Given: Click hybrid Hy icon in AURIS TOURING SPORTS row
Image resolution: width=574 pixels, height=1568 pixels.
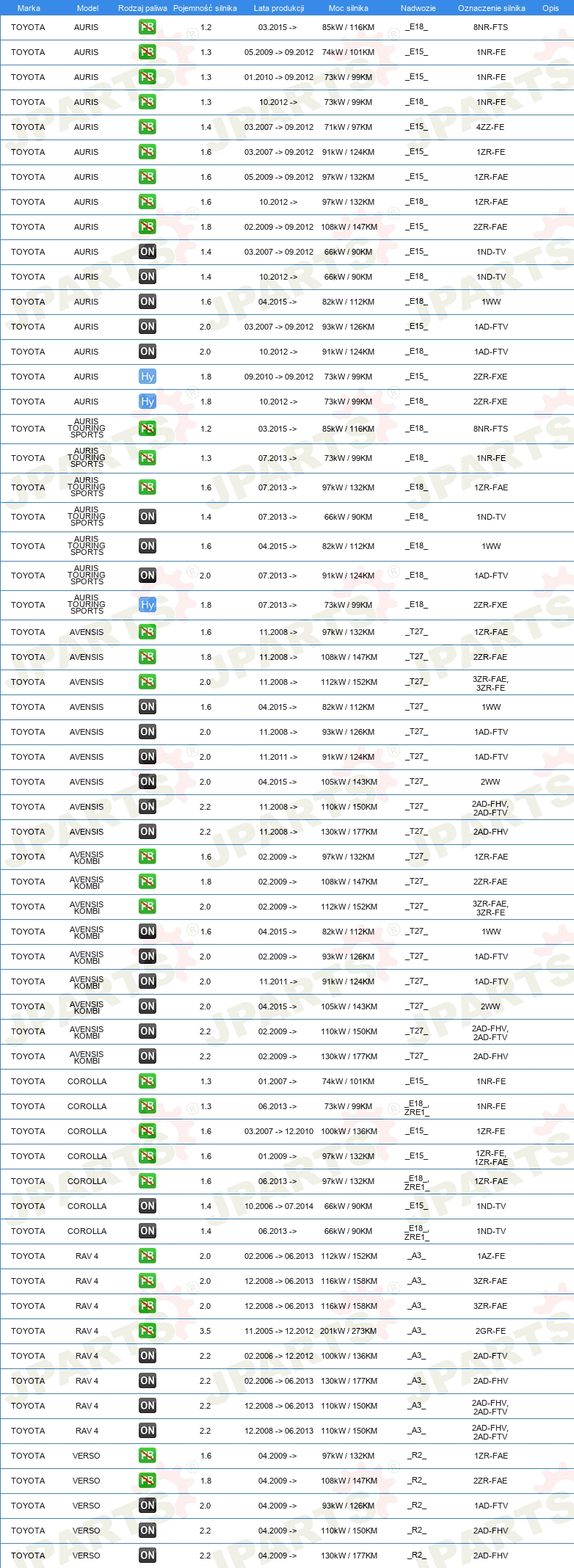Looking at the screenshot, I should (x=147, y=605).
